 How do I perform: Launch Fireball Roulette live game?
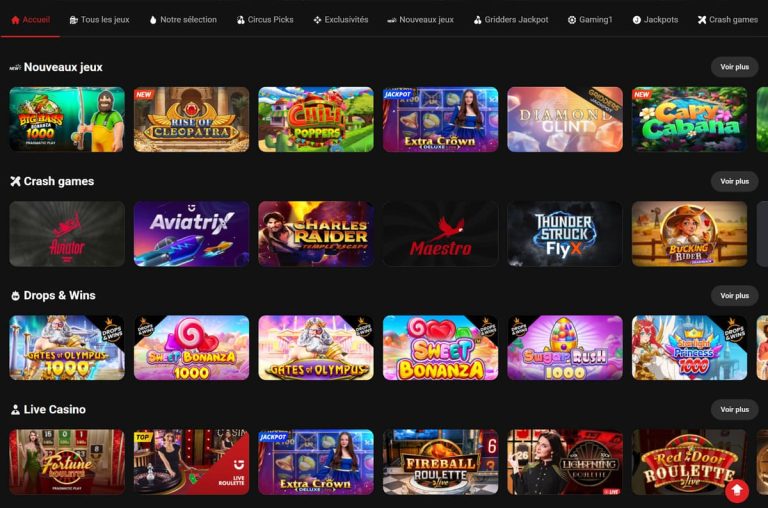point(440,462)
